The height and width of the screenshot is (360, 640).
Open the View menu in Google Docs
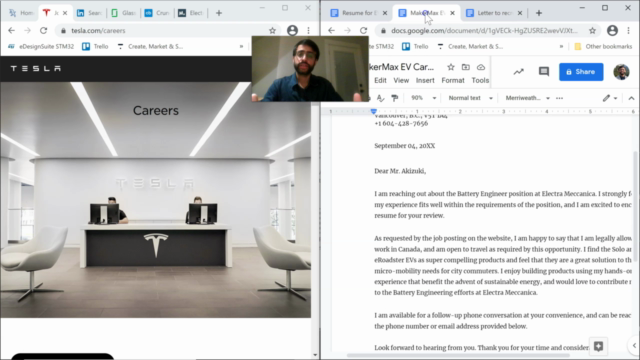[401, 80]
